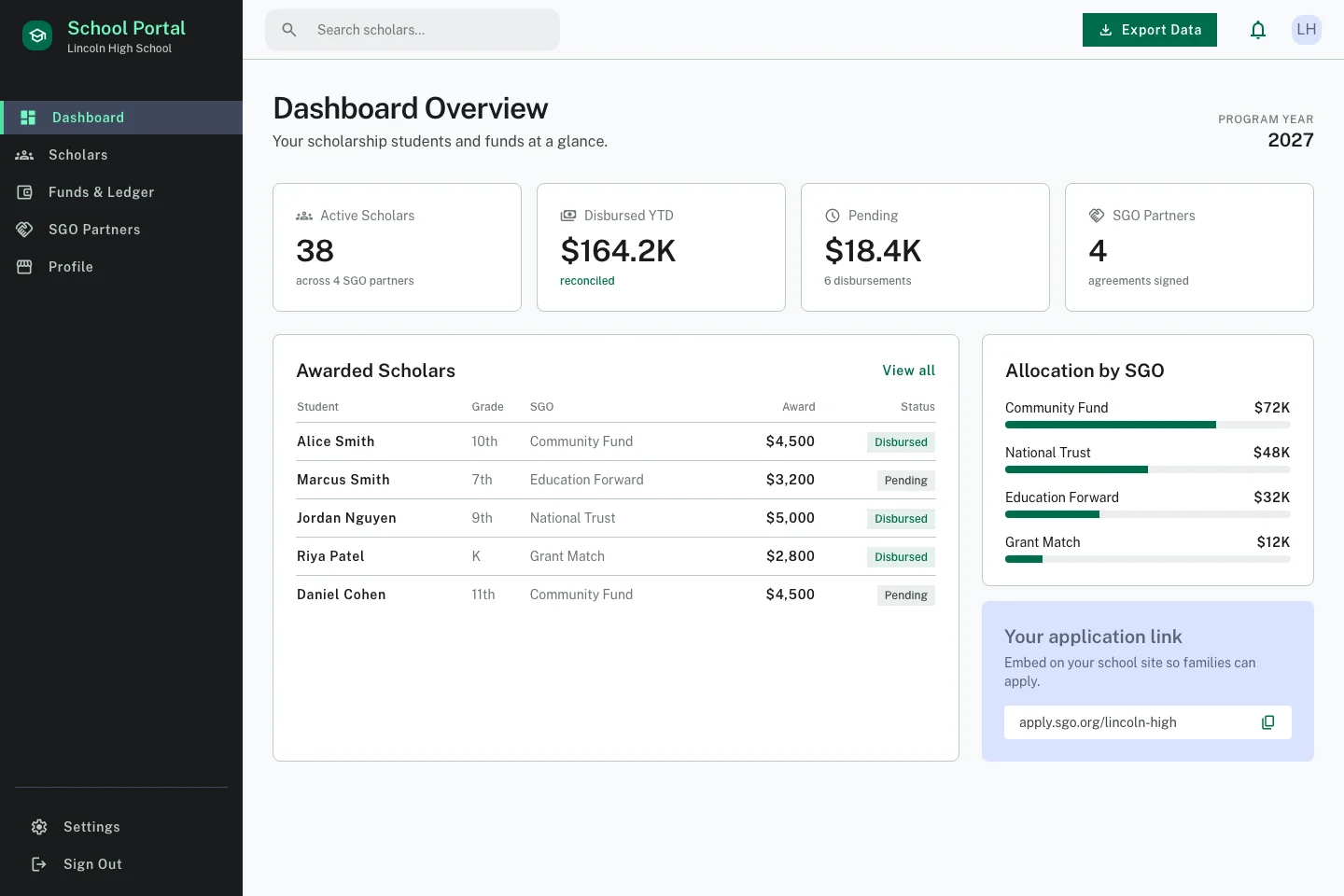Select student Daniel Cohen
The width and height of the screenshot is (1344, 896).
342,595
